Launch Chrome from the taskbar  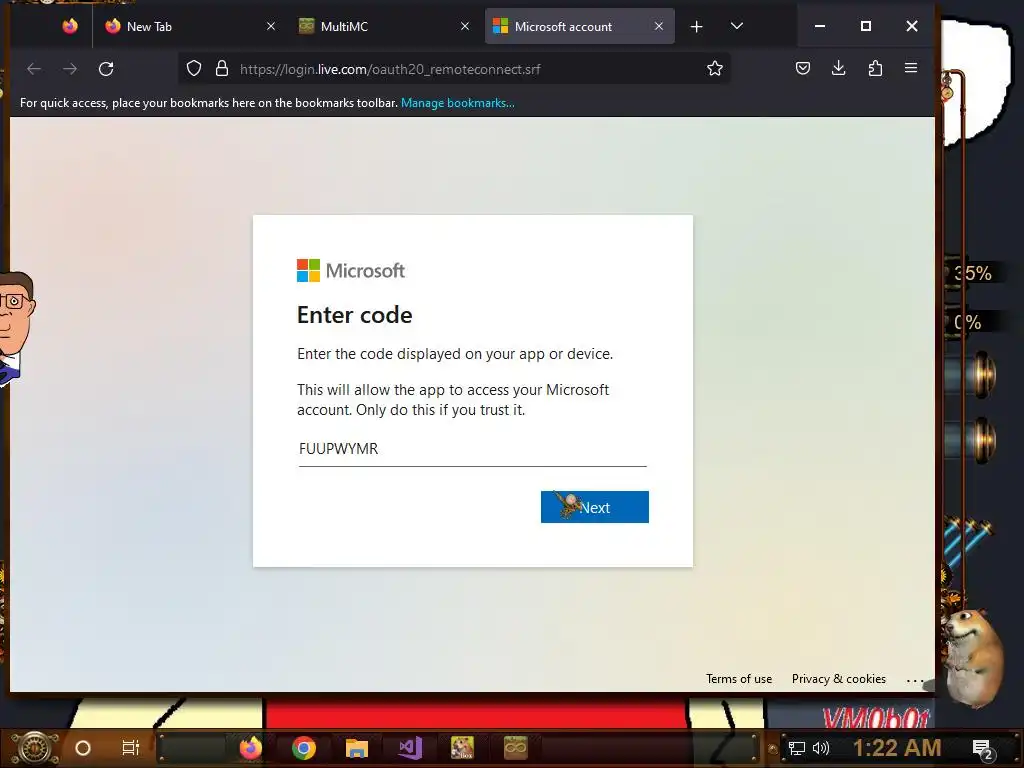[x=304, y=748]
